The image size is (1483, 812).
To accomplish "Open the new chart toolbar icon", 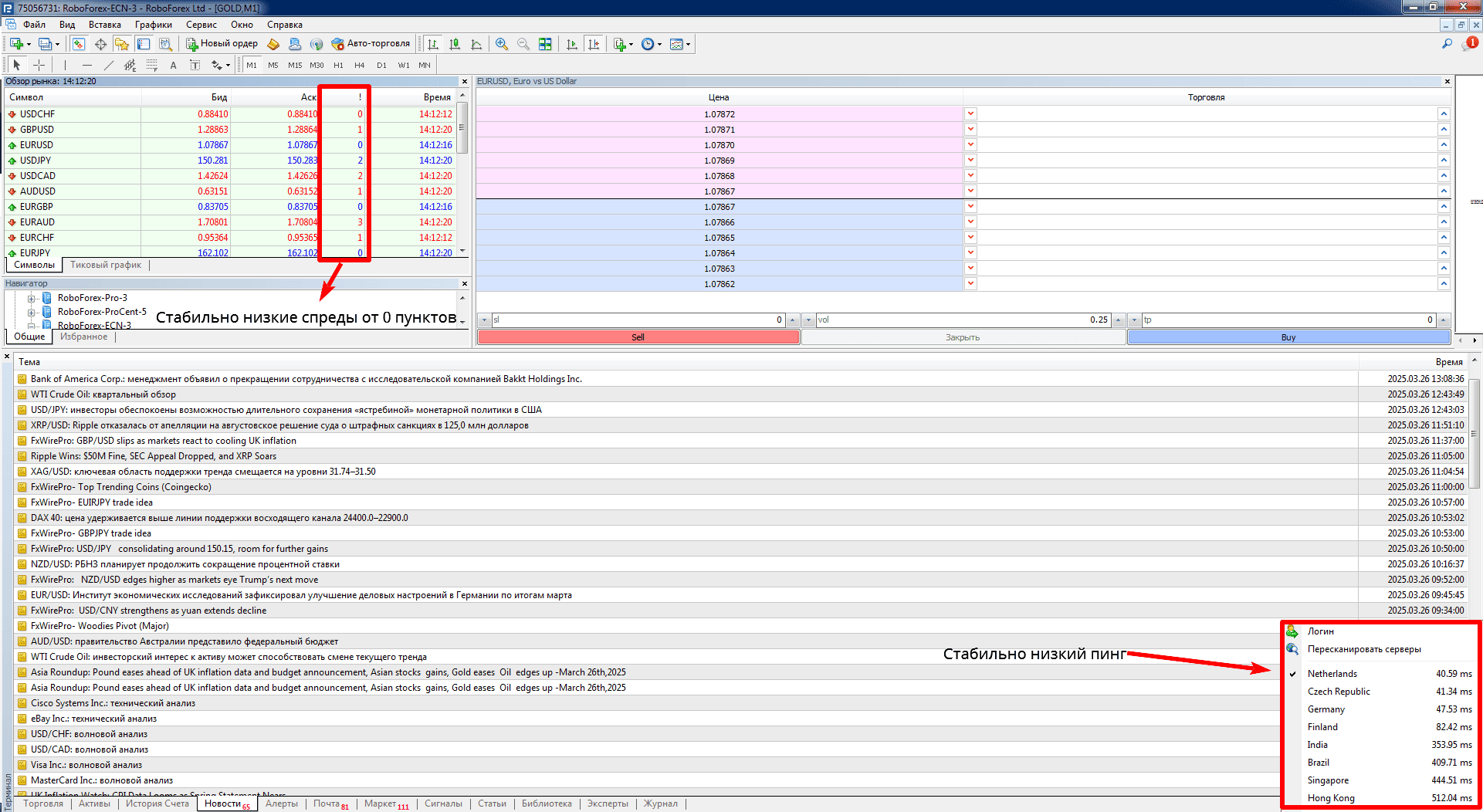I will (16, 44).
